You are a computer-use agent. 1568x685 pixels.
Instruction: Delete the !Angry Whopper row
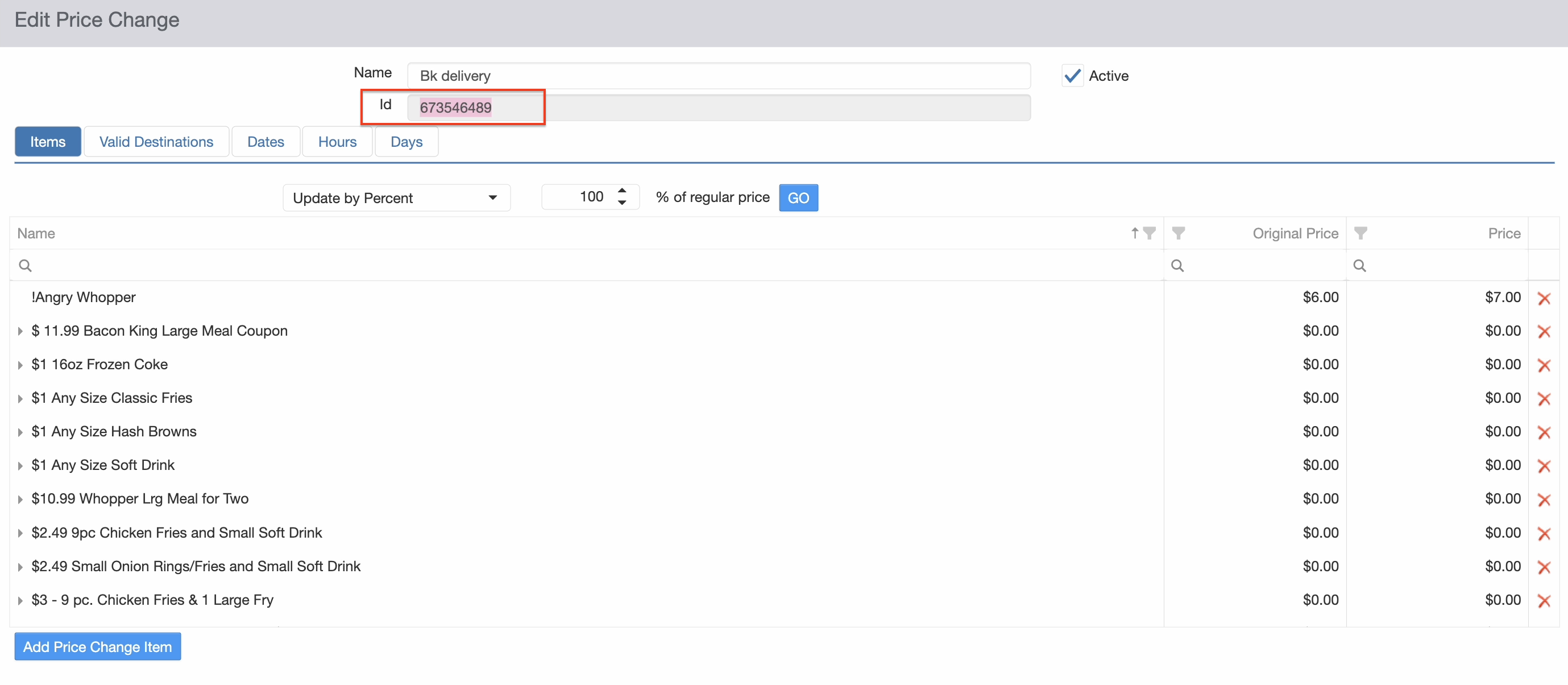(x=1544, y=298)
